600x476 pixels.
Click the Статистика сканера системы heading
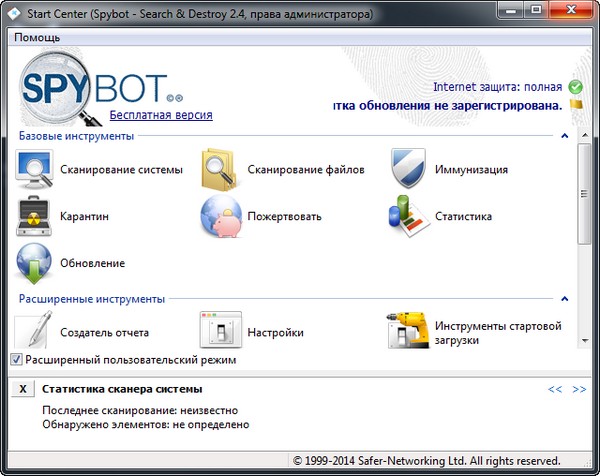tap(122, 389)
